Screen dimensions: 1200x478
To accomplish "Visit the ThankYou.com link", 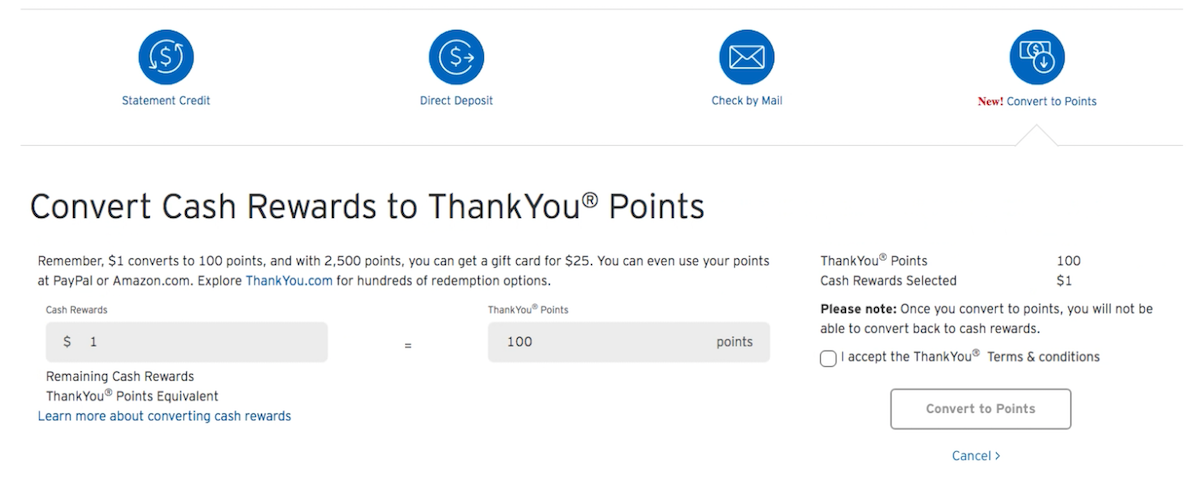I will tap(289, 281).
